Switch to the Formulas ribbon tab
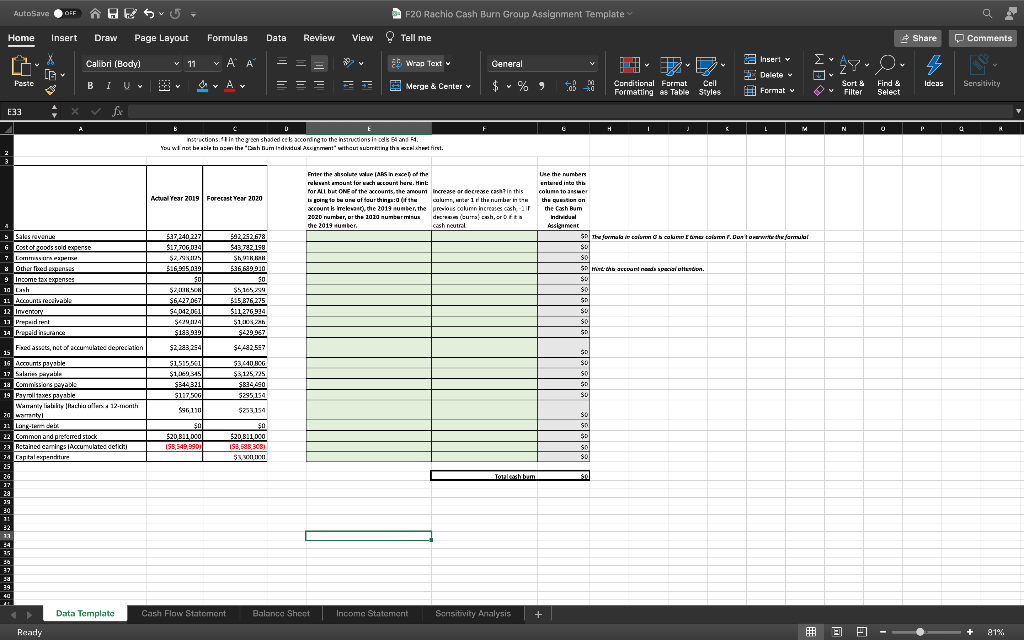This screenshot has width=1024, height=640. [227, 38]
